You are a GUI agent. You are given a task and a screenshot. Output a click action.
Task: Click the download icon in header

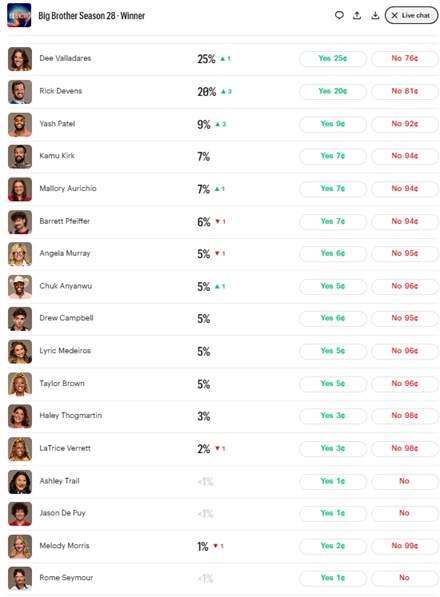click(375, 15)
